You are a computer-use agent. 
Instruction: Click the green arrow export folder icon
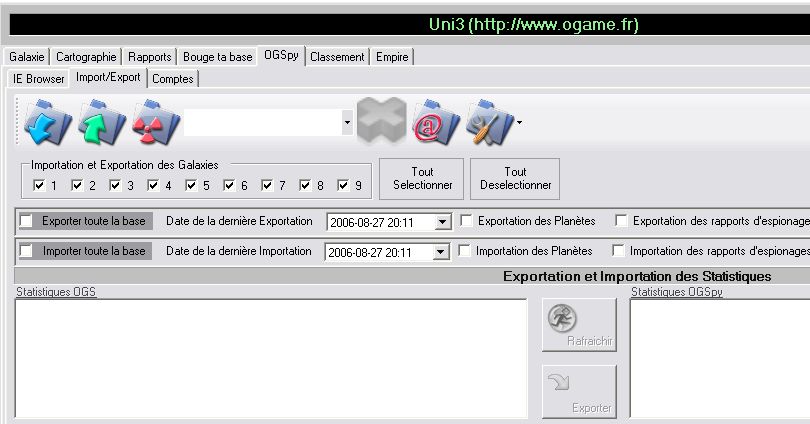pyautogui.click(x=101, y=123)
